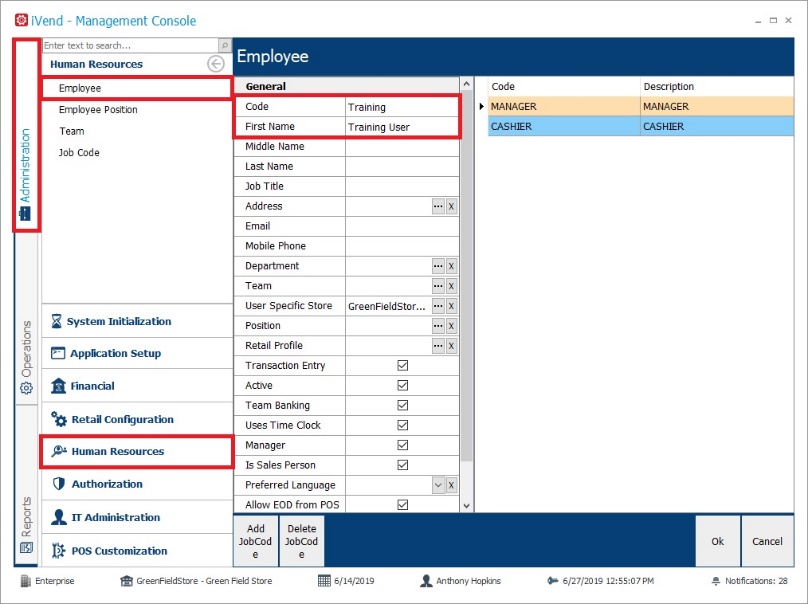Open the Team lookup ellipsis button

click(x=438, y=286)
